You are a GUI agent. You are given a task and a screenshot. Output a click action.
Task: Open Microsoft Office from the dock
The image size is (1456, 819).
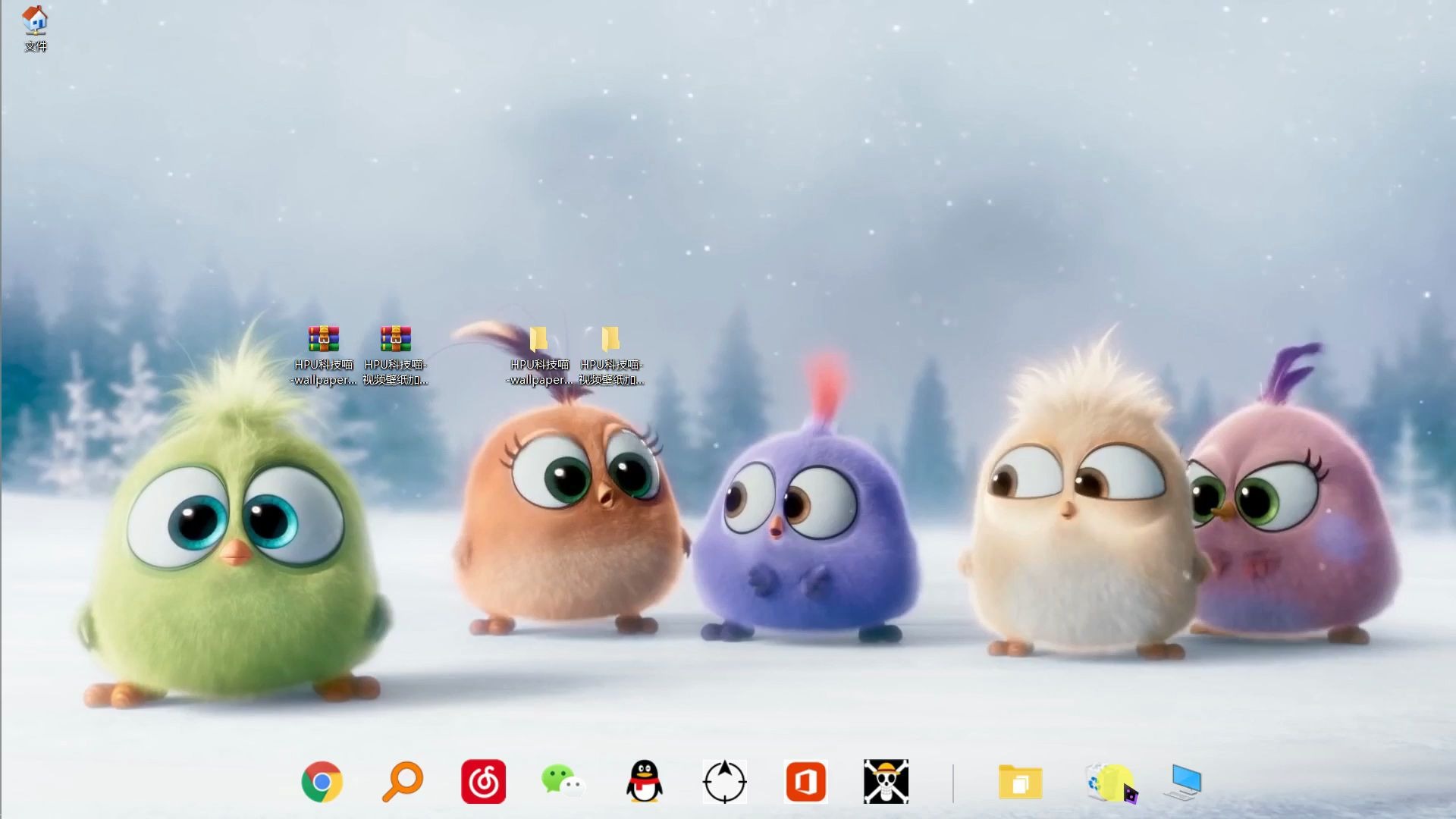point(805,782)
